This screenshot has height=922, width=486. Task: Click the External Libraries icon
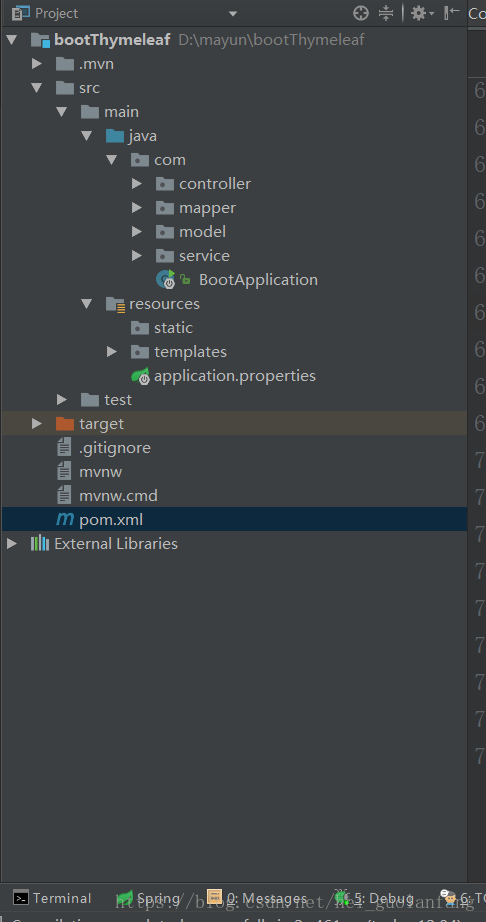(x=40, y=543)
